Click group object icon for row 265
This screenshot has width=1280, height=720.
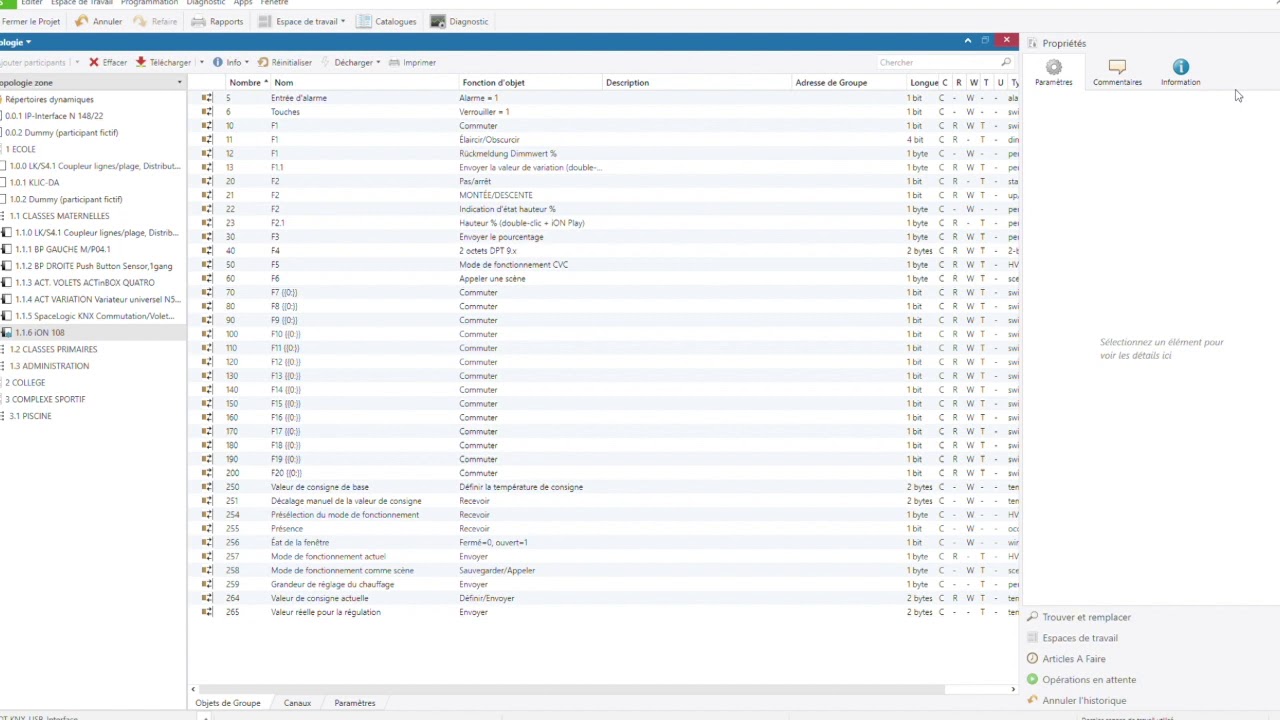pyautogui.click(x=207, y=612)
